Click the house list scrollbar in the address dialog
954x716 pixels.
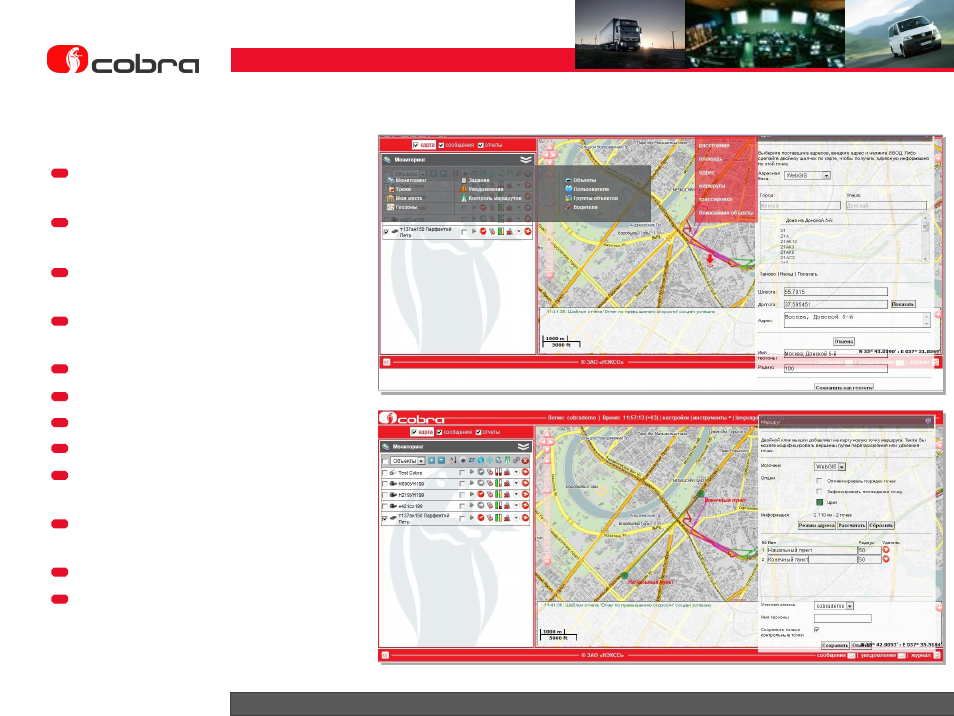point(925,238)
